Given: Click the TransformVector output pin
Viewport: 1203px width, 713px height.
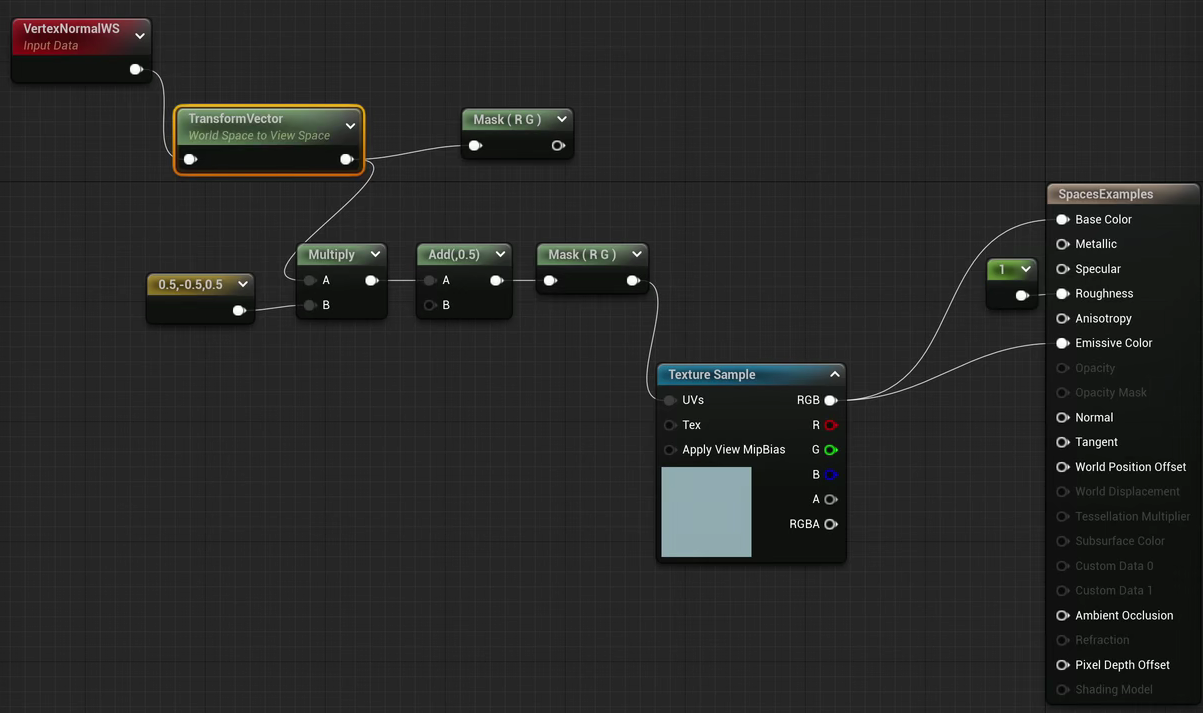Looking at the screenshot, I should tap(346, 159).
